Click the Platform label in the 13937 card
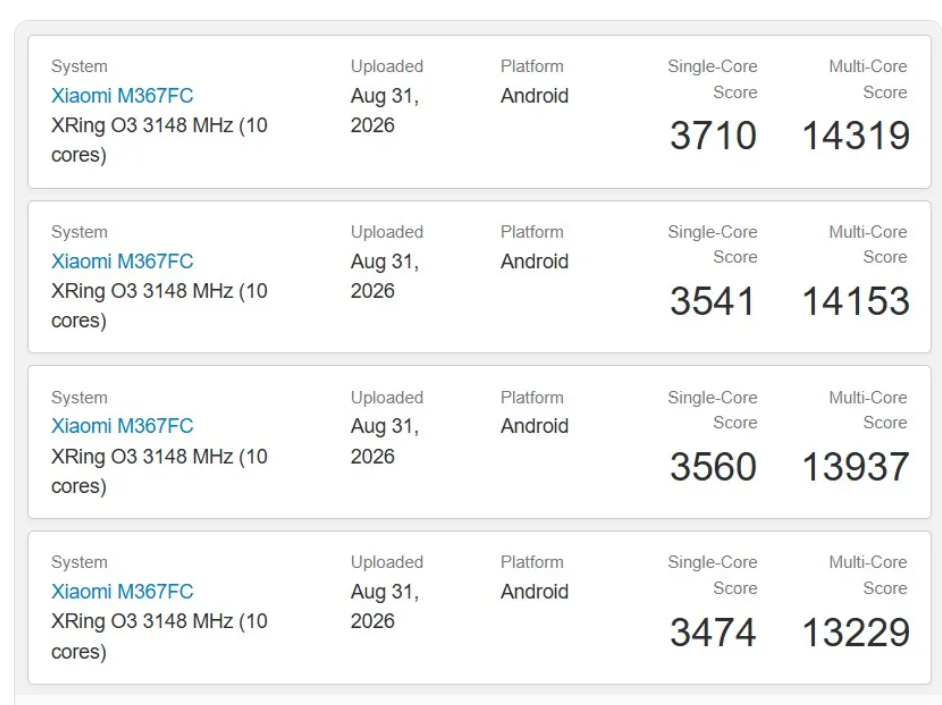The width and height of the screenshot is (942, 705). pyautogui.click(x=532, y=398)
